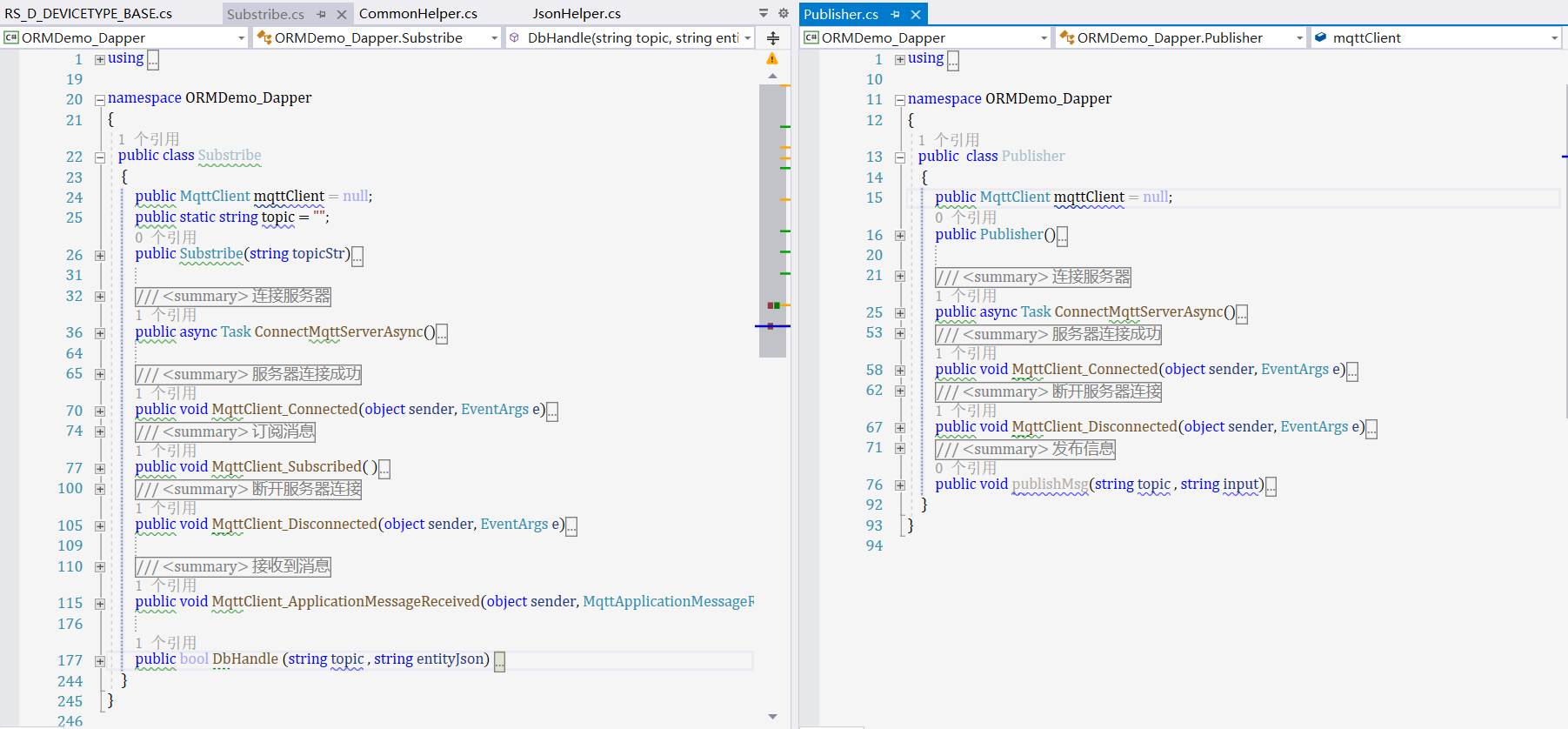Screen dimensions: 1568x729
Task: Expand MqttClient_Disconnected method at line 105
Action: click(x=100, y=526)
